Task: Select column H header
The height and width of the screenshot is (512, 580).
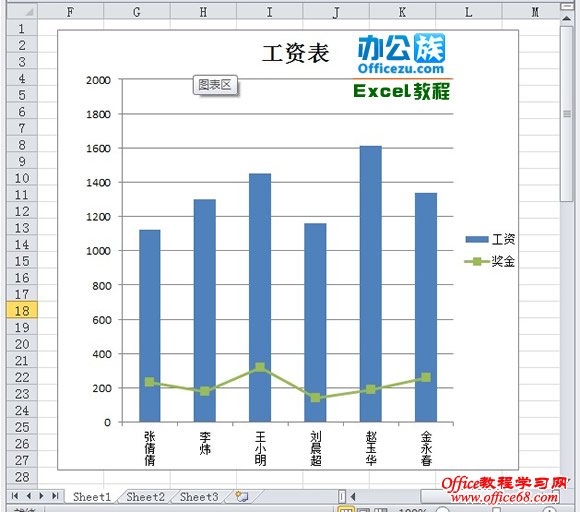Action: click(203, 12)
